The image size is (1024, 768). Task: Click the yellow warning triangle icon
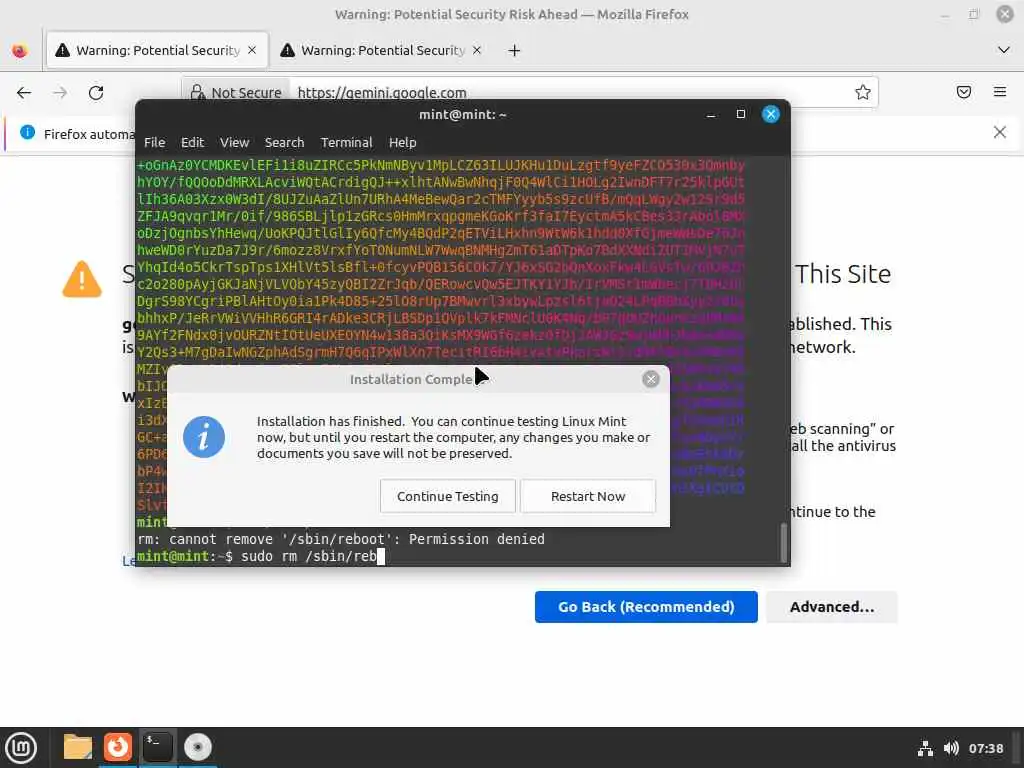(x=82, y=280)
